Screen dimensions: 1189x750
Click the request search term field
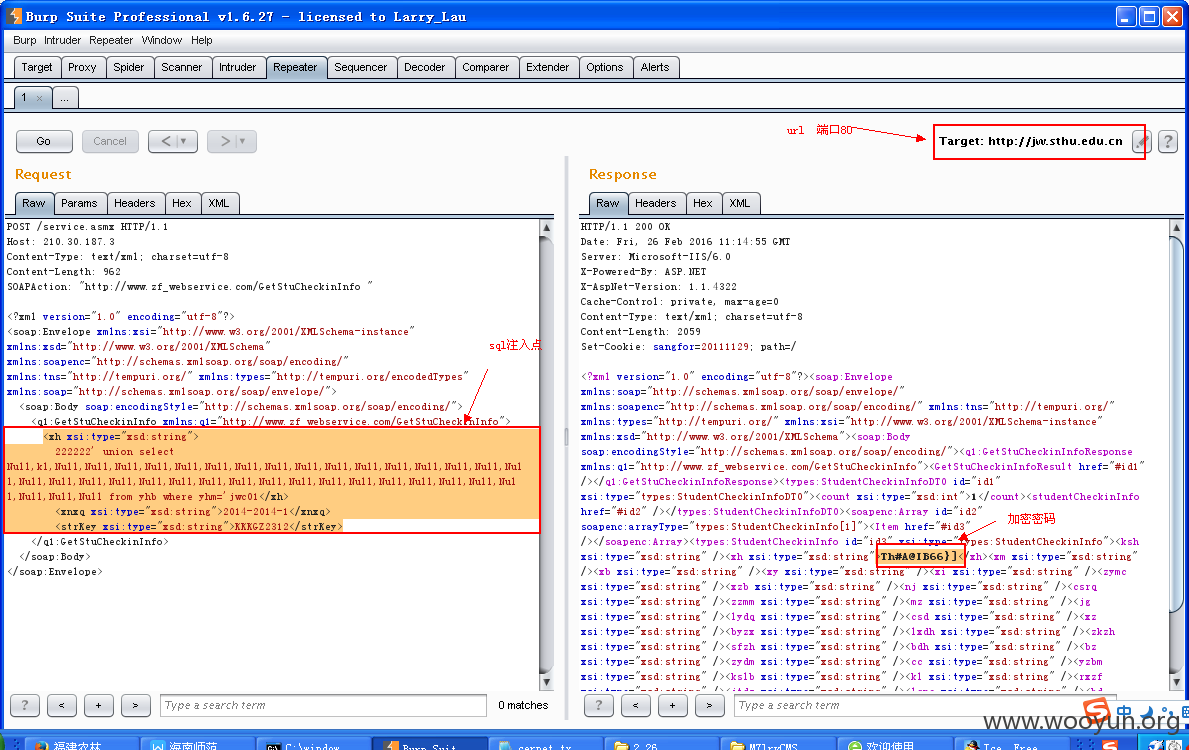pyautogui.click(x=323, y=705)
